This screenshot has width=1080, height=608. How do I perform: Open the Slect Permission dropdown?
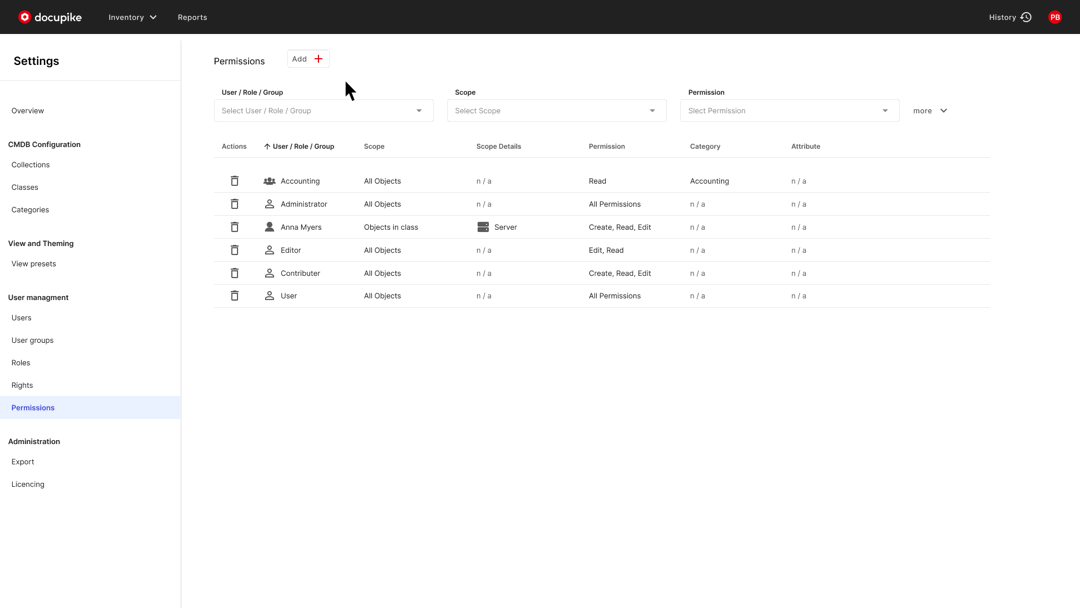(x=789, y=110)
